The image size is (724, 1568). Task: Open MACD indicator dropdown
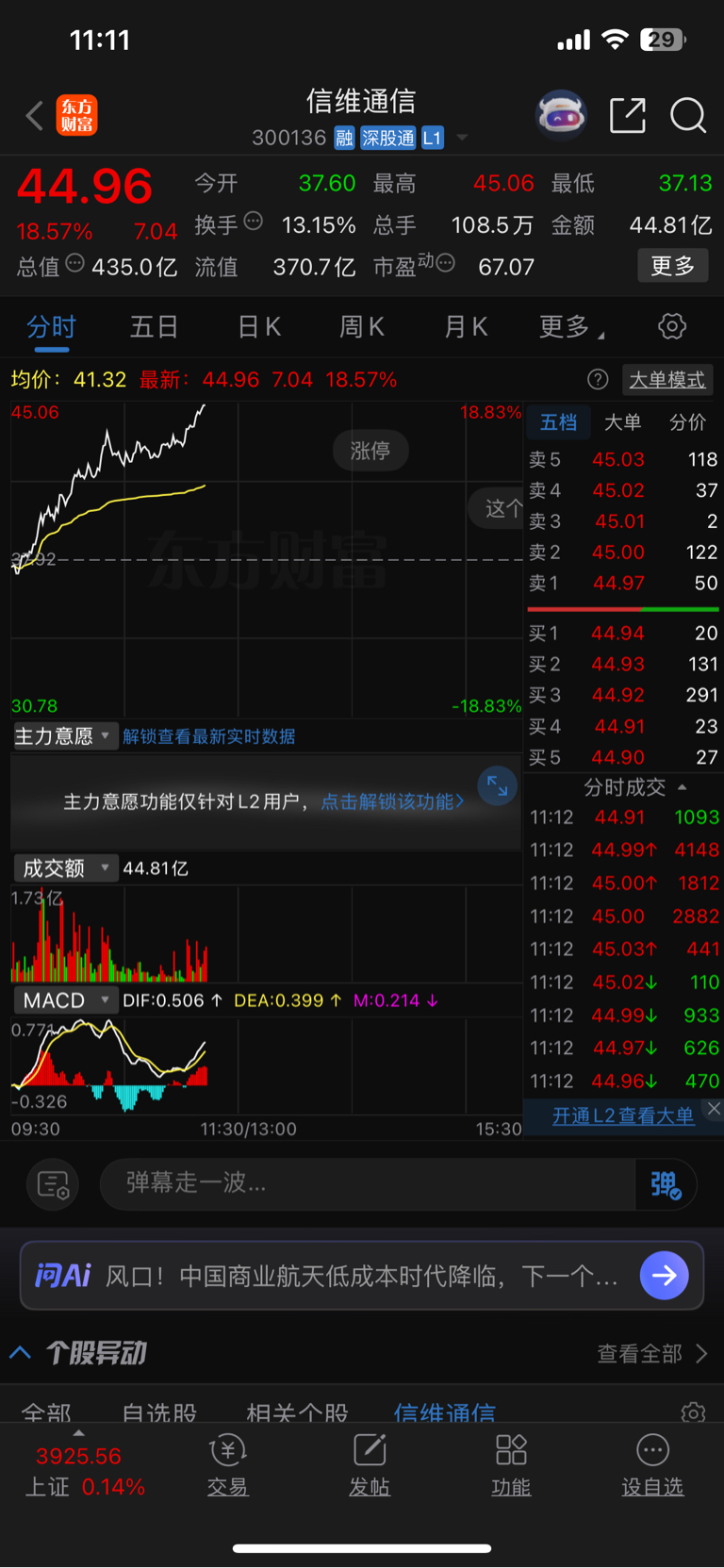click(x=65, y=1000)
